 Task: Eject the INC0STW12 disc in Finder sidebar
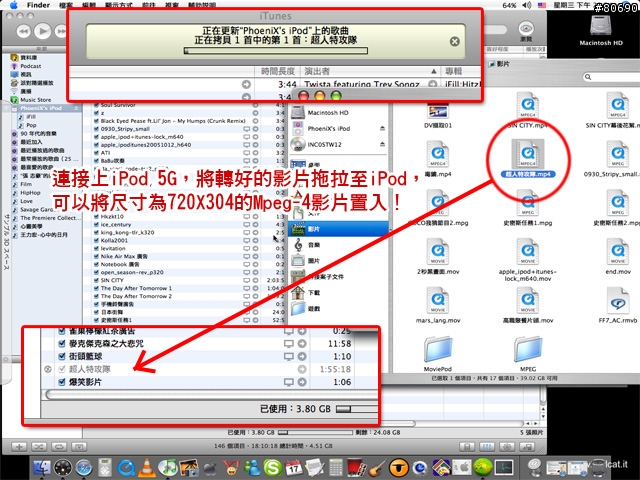click(x=382, y=144)
